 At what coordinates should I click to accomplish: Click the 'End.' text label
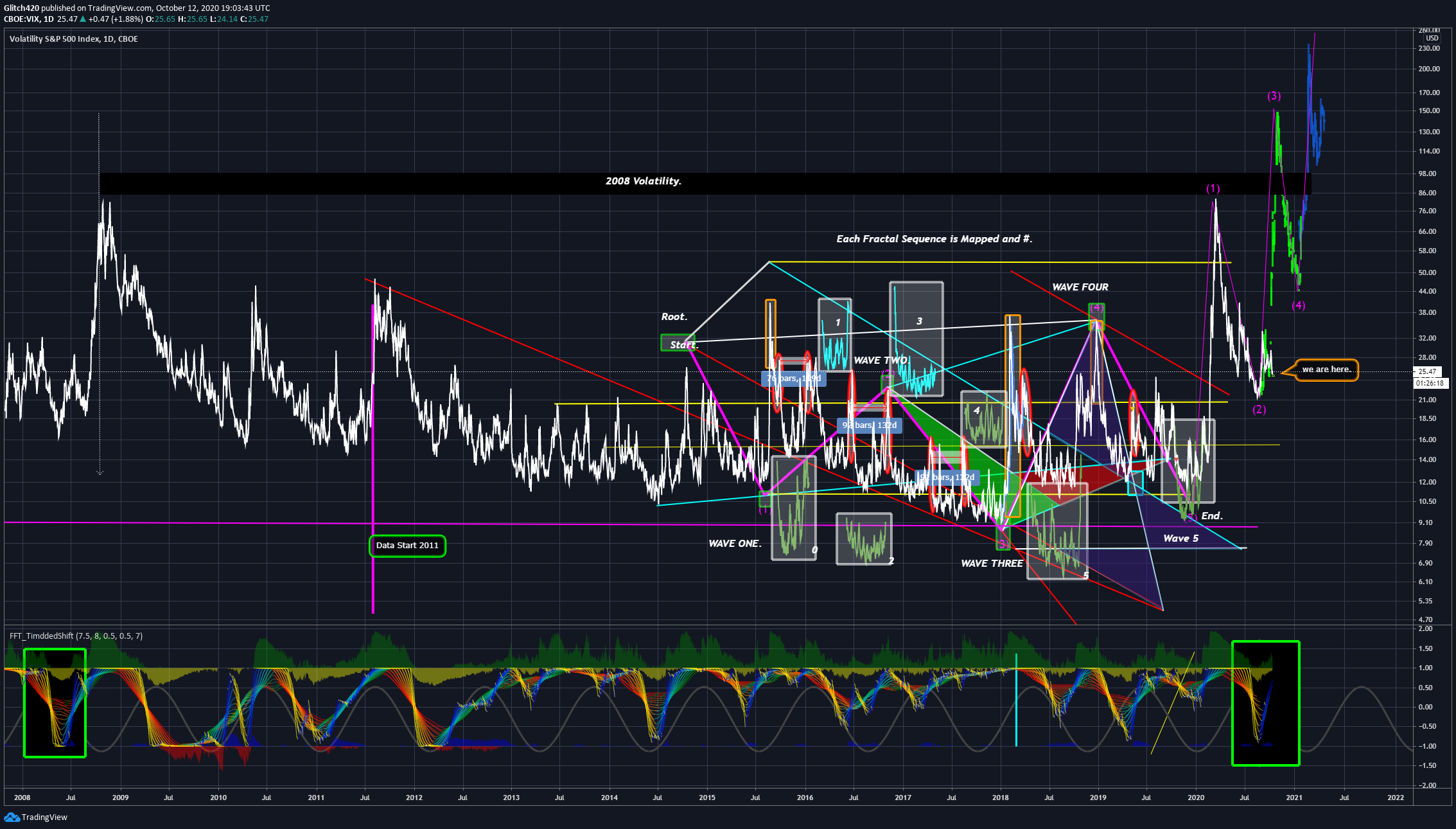pos(1212,516)
